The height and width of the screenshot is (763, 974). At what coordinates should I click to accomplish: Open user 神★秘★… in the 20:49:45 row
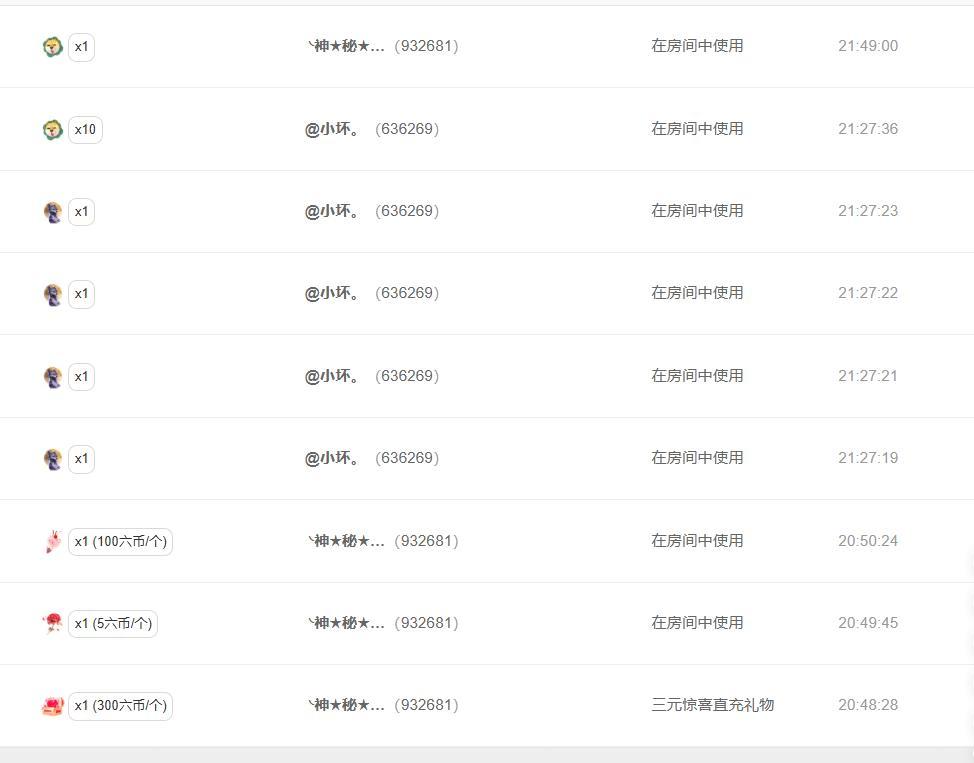pyautogui.click(x=346, y=623)
